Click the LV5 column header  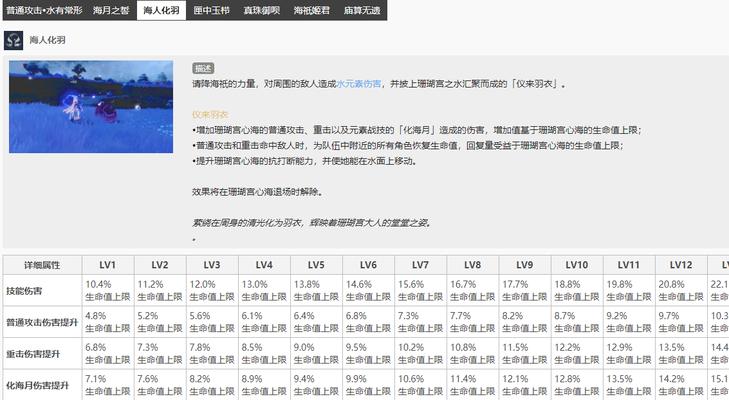point(316,265)
